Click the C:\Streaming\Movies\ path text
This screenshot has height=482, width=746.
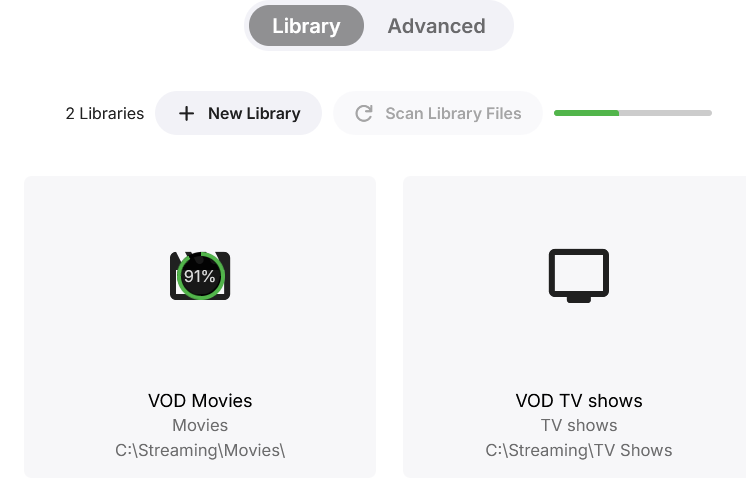(200, 450)
